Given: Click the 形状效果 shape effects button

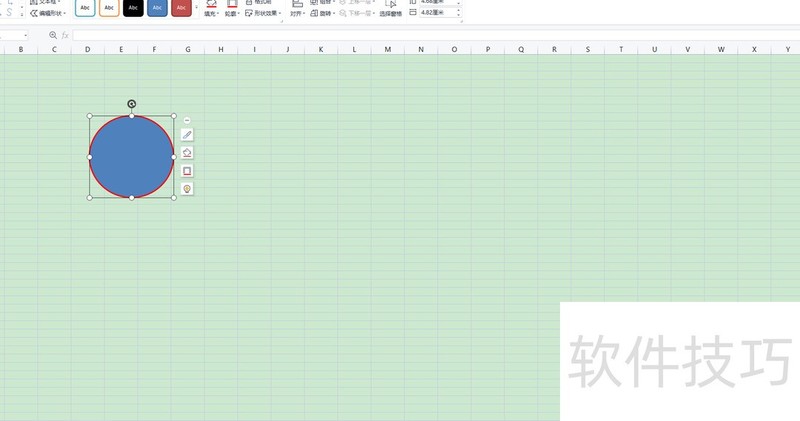Looking at the screenshot, I should [263, 13].
